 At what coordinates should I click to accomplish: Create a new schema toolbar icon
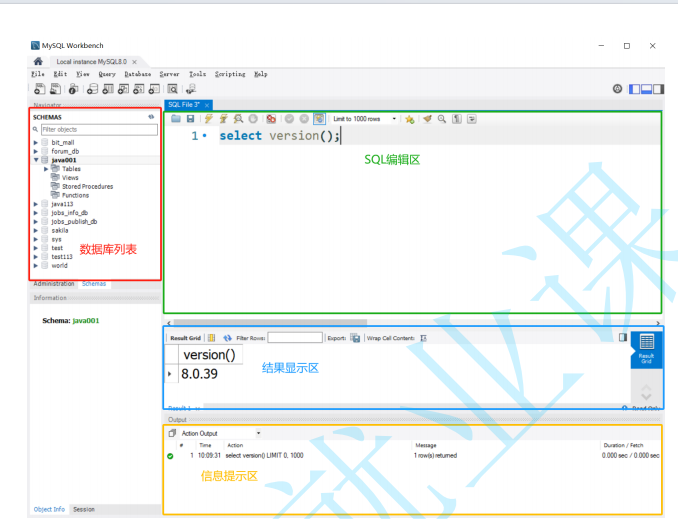[x=92, y=89]
